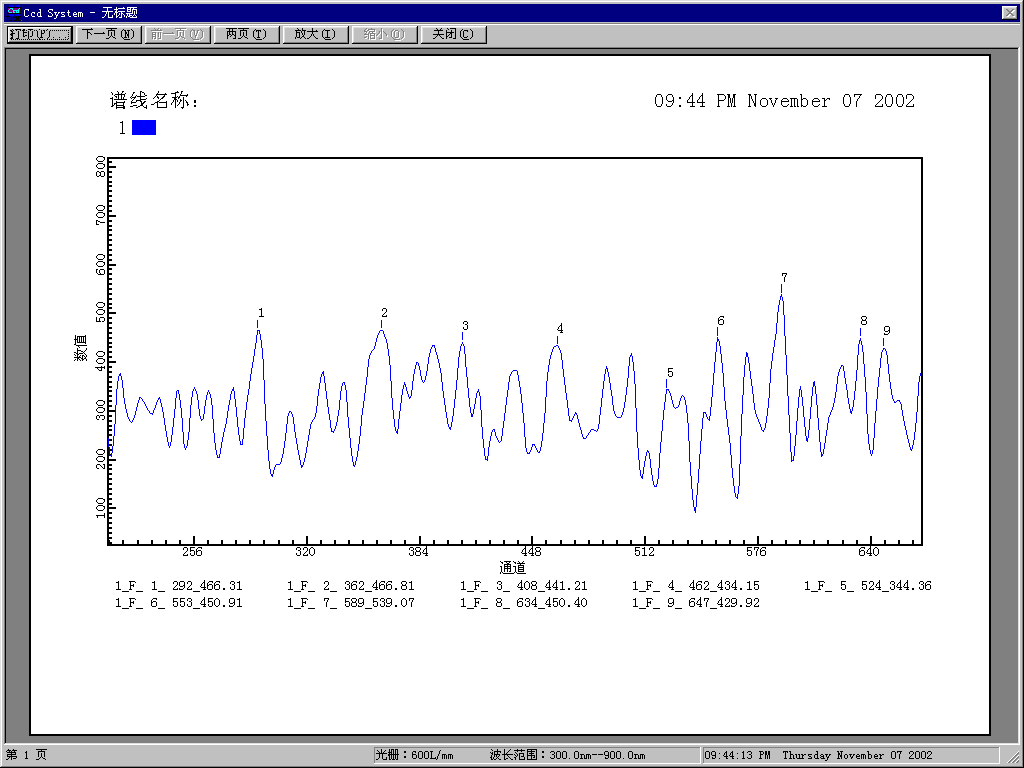Click y-axis tick value 100
Viewport: 1024px width, 768px height.
point(101,507)
